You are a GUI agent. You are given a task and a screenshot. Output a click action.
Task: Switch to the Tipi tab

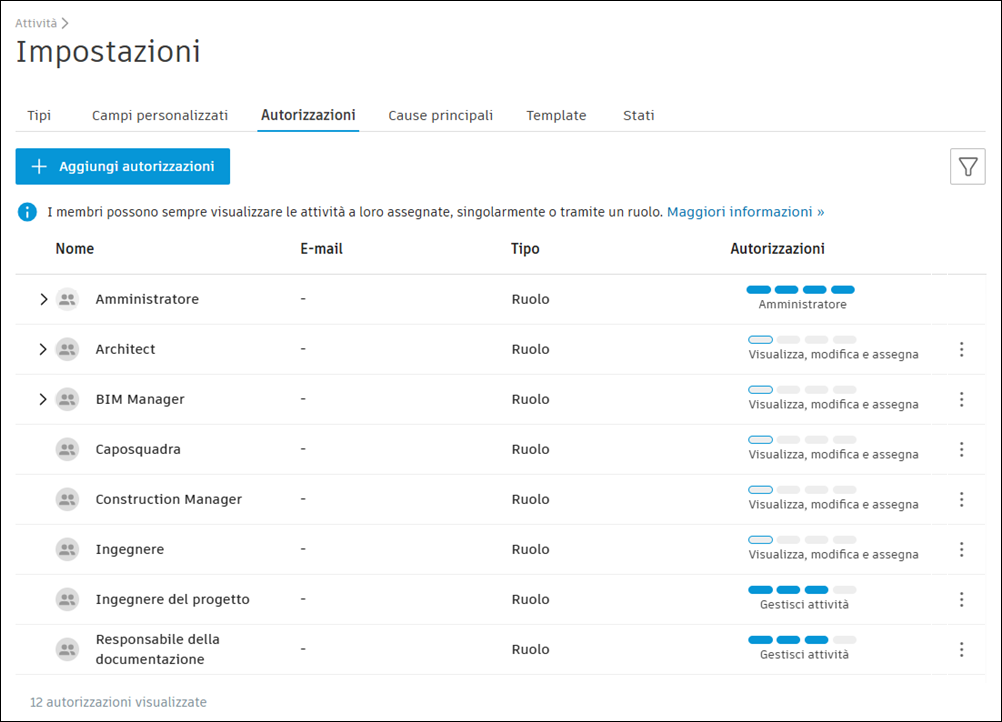[38, 115]
